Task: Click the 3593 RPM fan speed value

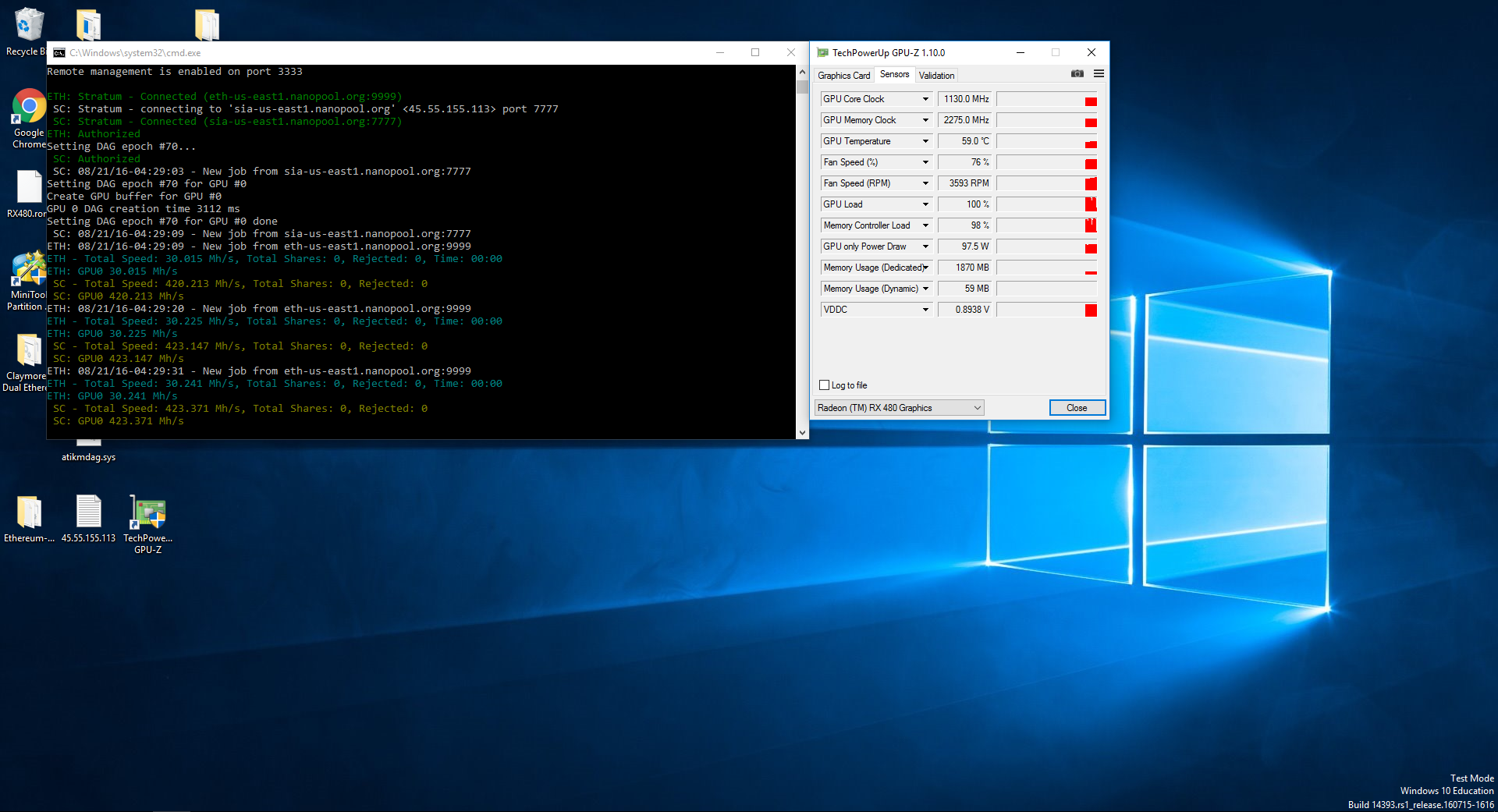Action: (964, 183)
